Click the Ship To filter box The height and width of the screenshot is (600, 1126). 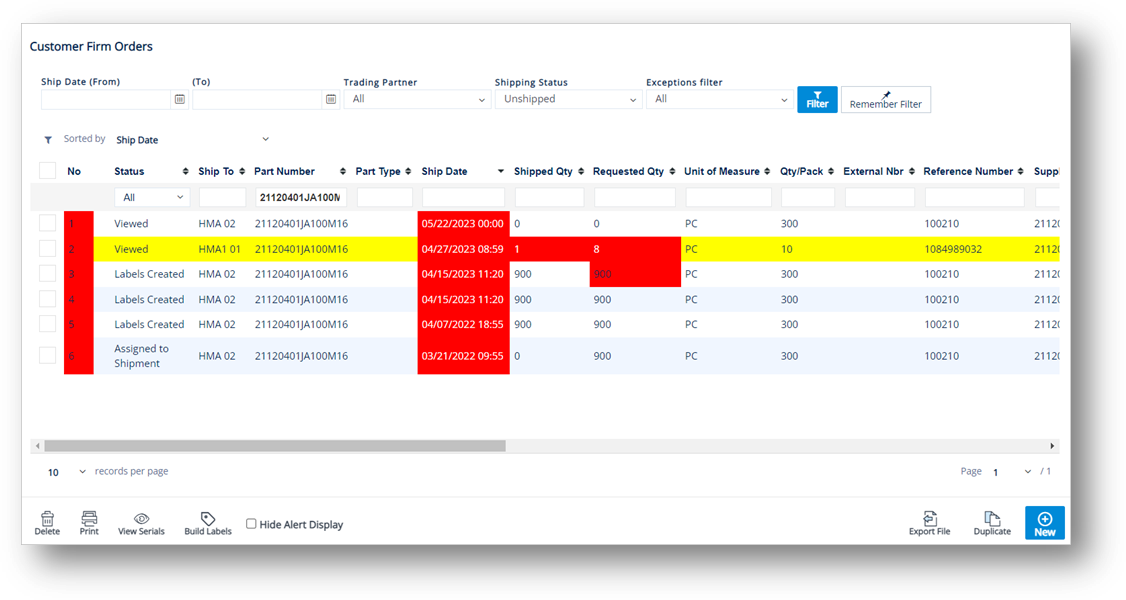[x=222, y=197]
